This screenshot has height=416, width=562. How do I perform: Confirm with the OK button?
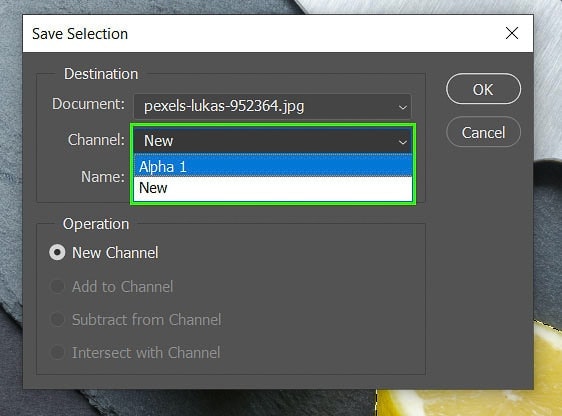point(483,89)
